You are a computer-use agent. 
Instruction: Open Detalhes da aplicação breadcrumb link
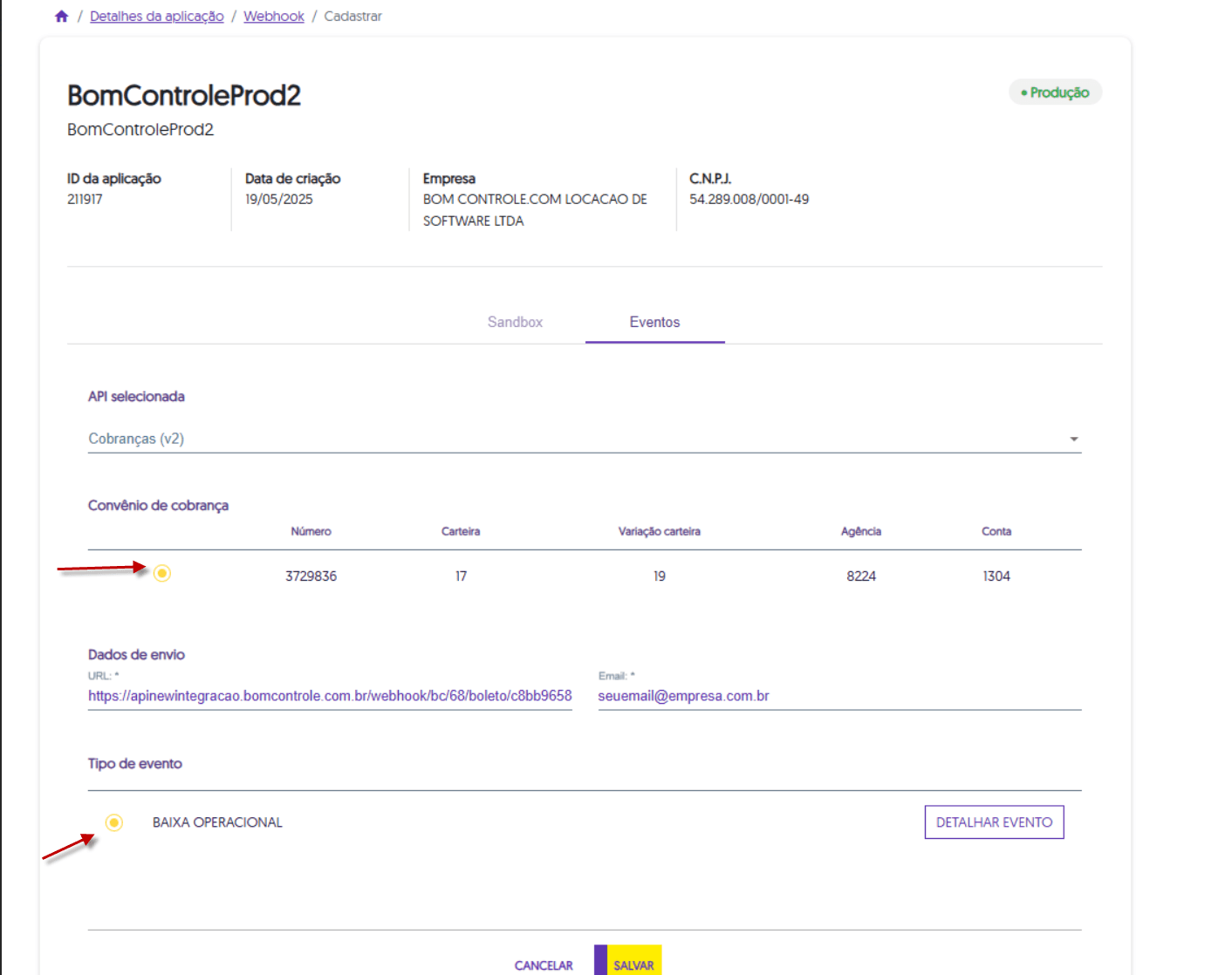(x=157, y=17)
